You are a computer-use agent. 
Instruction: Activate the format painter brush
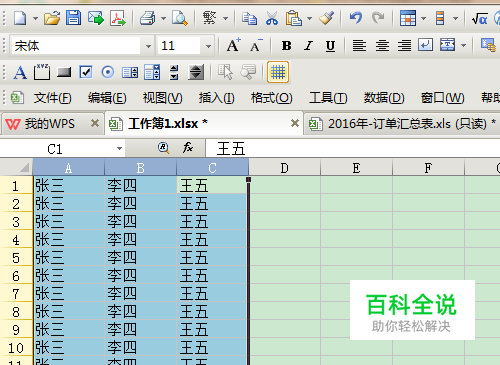tap(326, 18)
